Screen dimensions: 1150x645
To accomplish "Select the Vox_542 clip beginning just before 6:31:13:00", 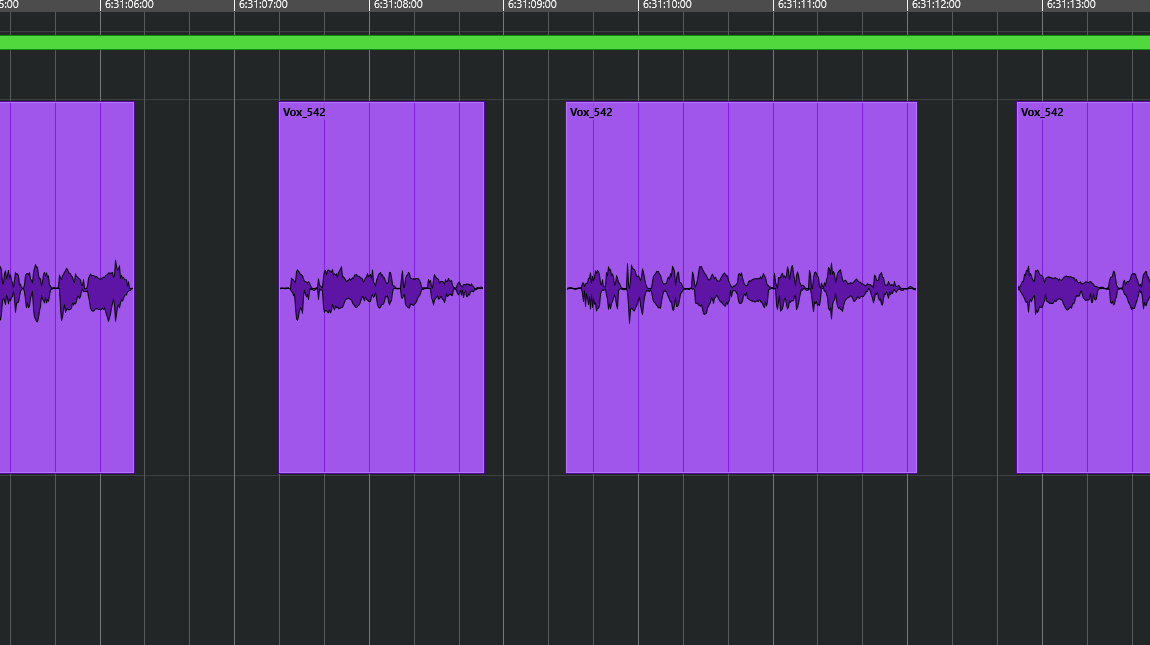I will tap(1083, 288).
